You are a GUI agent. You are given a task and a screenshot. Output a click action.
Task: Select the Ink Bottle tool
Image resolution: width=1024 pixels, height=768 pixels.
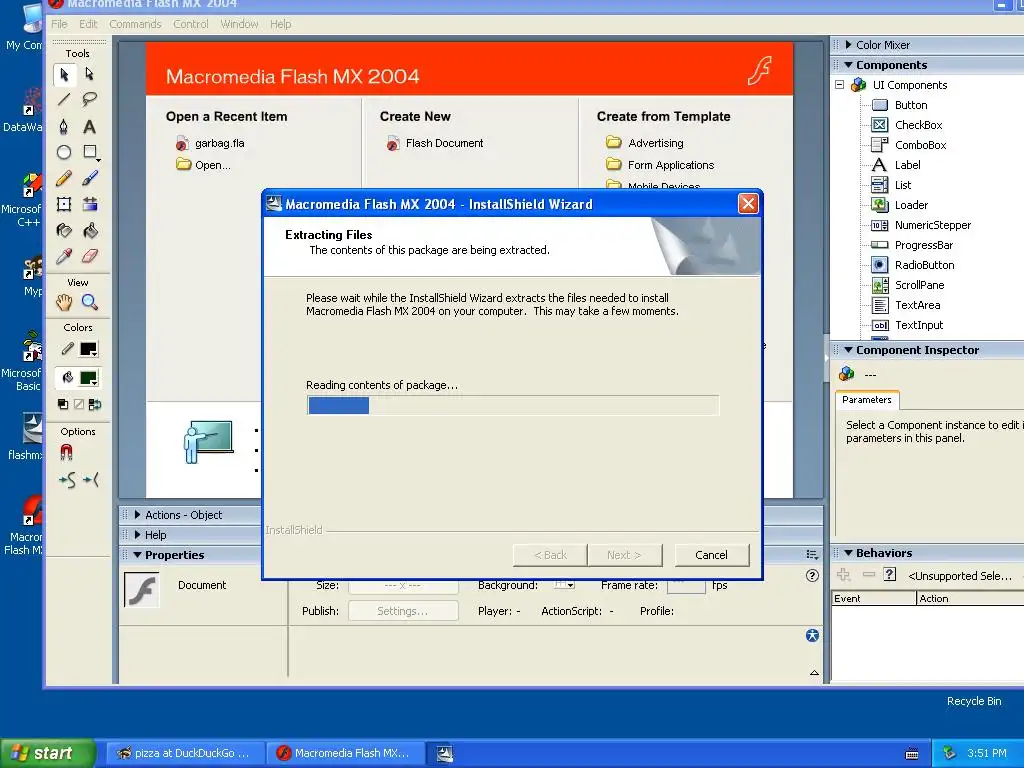pyautogui.click(x=64, y=231)
